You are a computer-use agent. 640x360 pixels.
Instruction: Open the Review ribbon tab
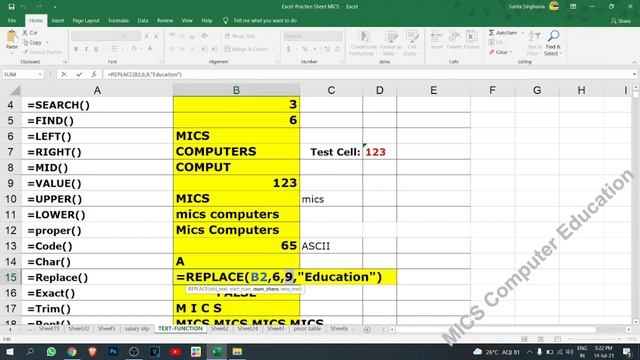point(165,20)
